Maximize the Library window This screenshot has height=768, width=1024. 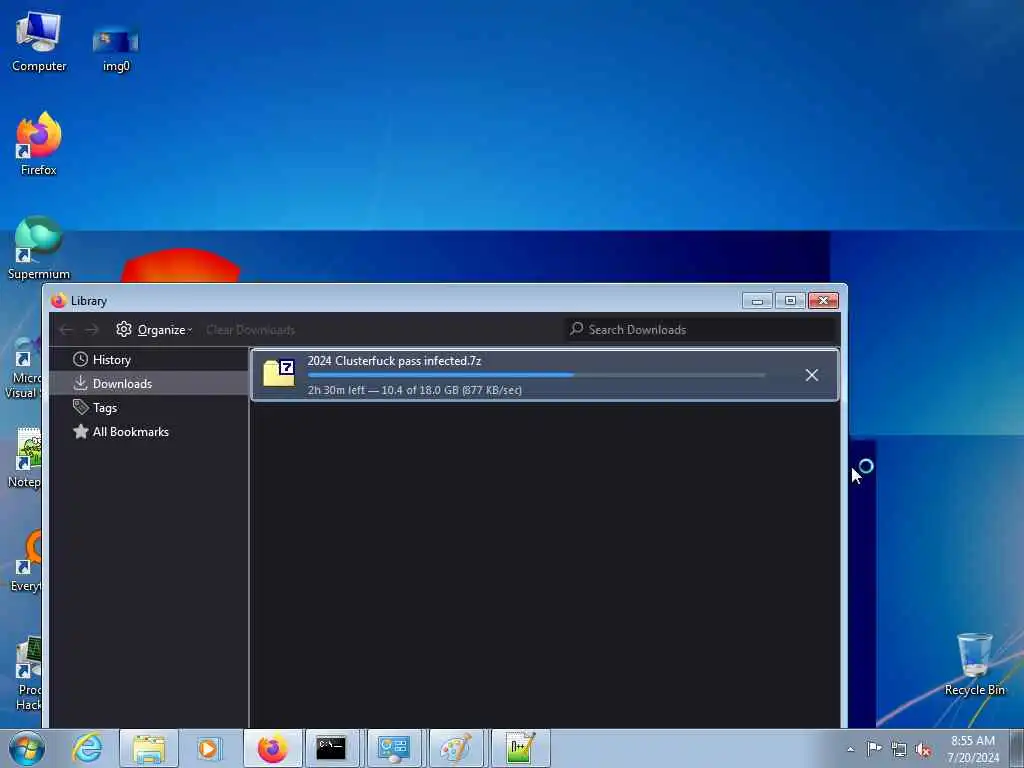790,300
